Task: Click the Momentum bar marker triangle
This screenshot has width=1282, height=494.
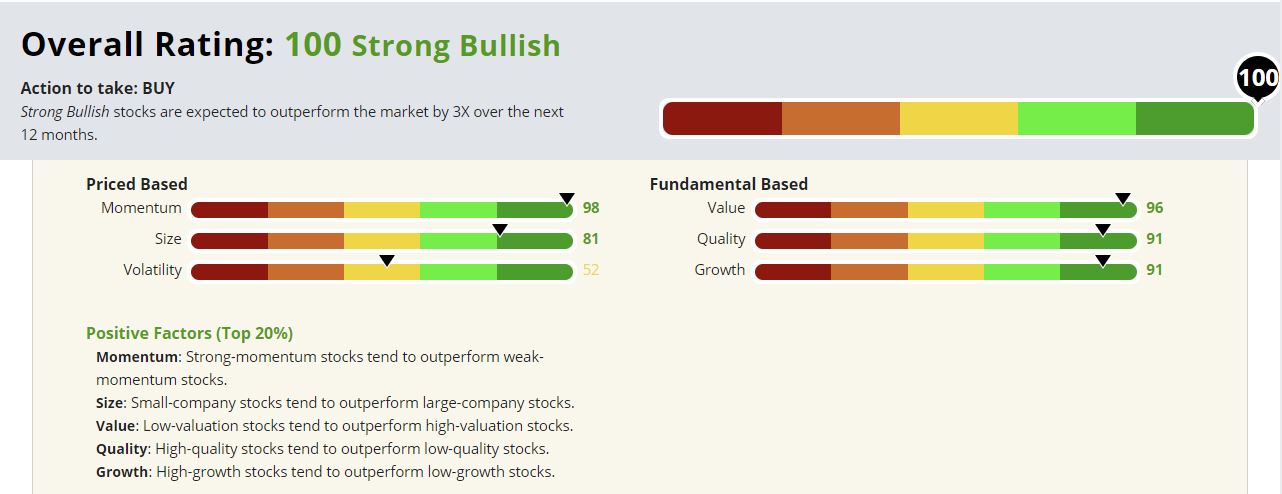Action: tap(566, 199)
